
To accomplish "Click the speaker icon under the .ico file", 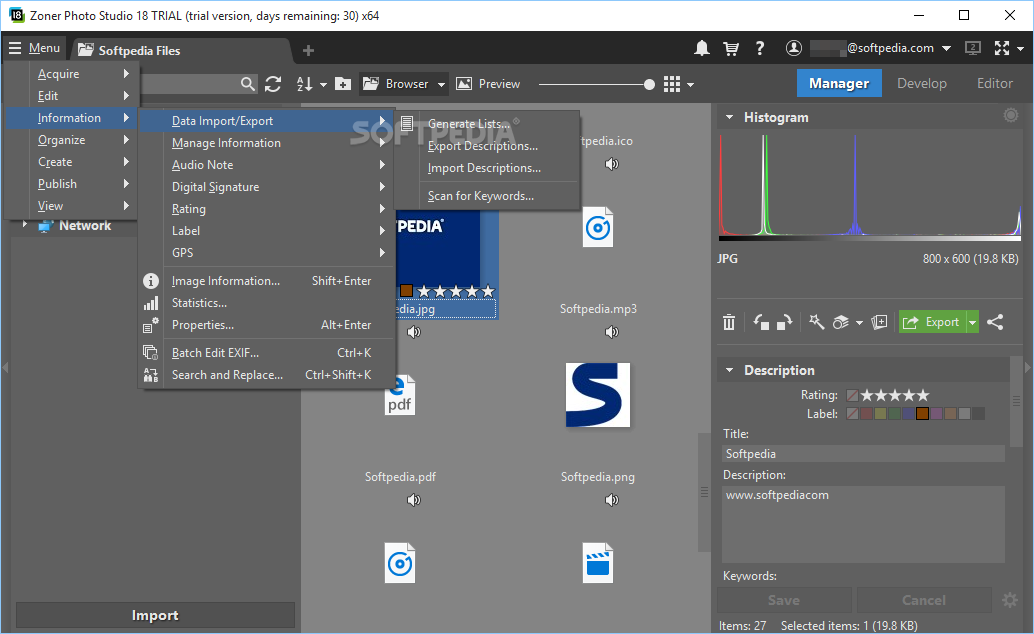I will [x=612, y=164].
